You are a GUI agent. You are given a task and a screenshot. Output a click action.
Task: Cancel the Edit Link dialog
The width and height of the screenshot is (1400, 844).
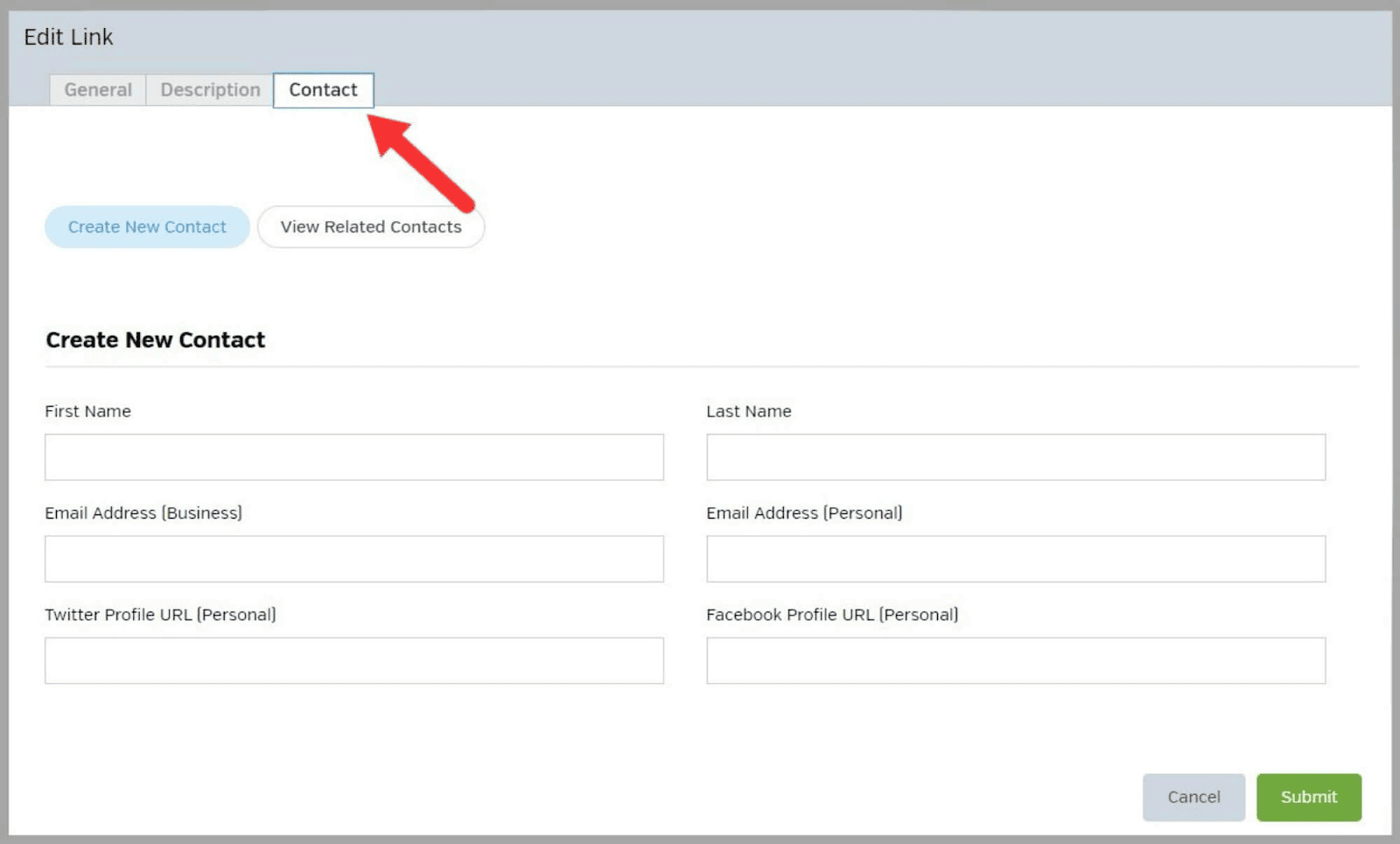pyautogui.click(x=1193, y=797)
